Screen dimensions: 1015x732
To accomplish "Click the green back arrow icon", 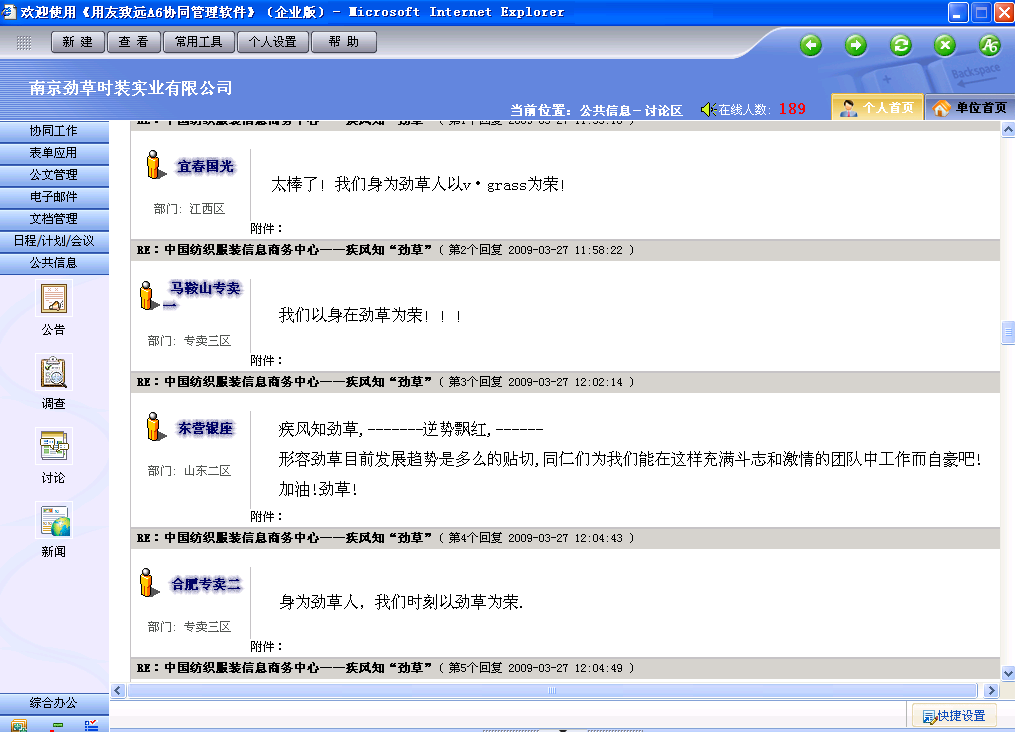I will (811, 45).
